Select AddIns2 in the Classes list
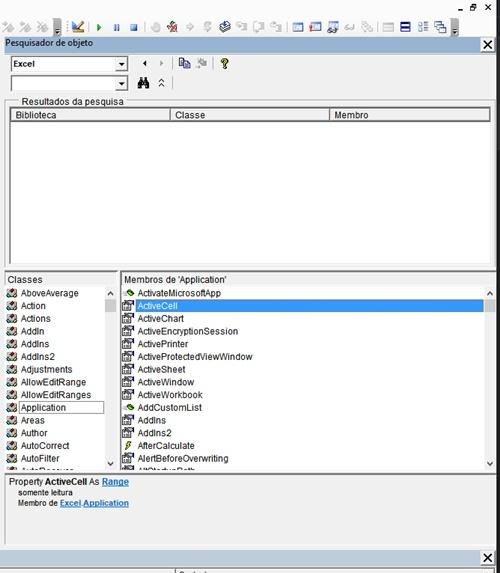500x573 pixels. [38, 357]
